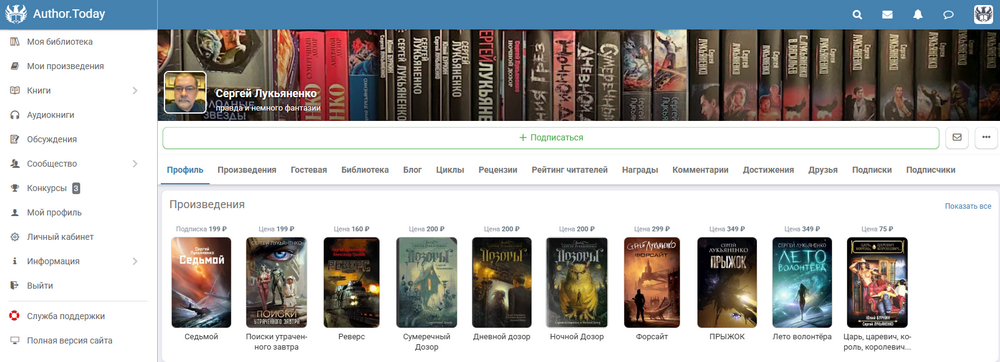This screenshot has height=362, width=1000.
Task: Click the open book icon beside Книги
Action: pyautogui.click(x=14, y=90)
